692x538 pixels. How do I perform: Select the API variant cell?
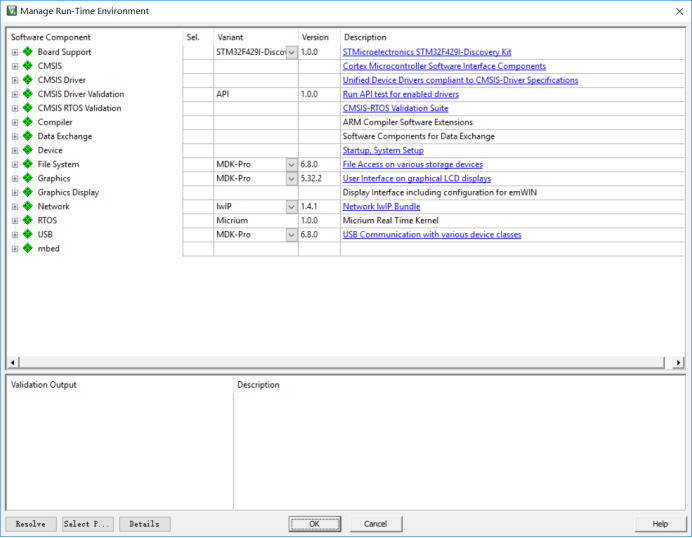tap(256, 94)
